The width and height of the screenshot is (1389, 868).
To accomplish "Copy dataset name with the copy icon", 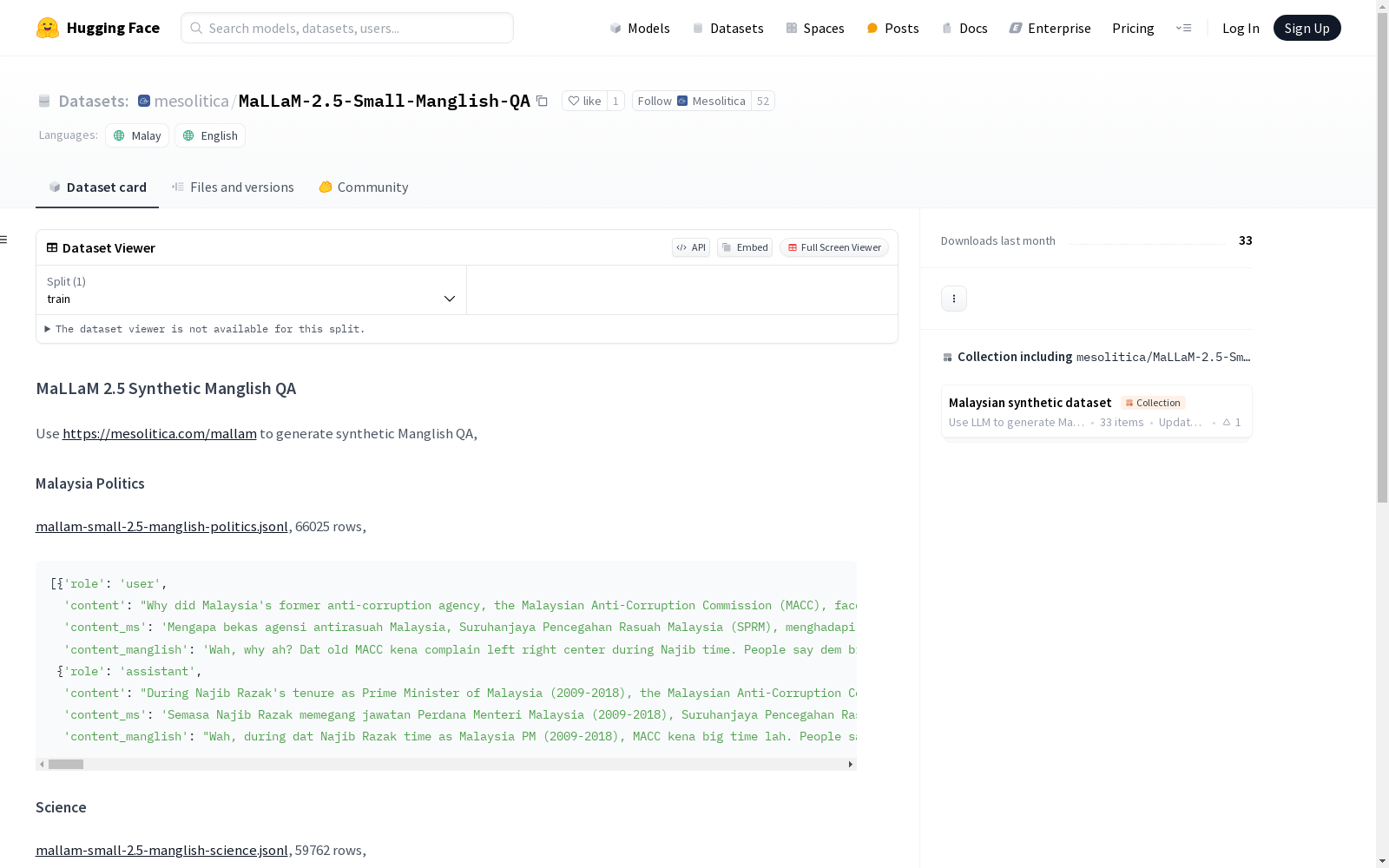I will coord(542,101).
